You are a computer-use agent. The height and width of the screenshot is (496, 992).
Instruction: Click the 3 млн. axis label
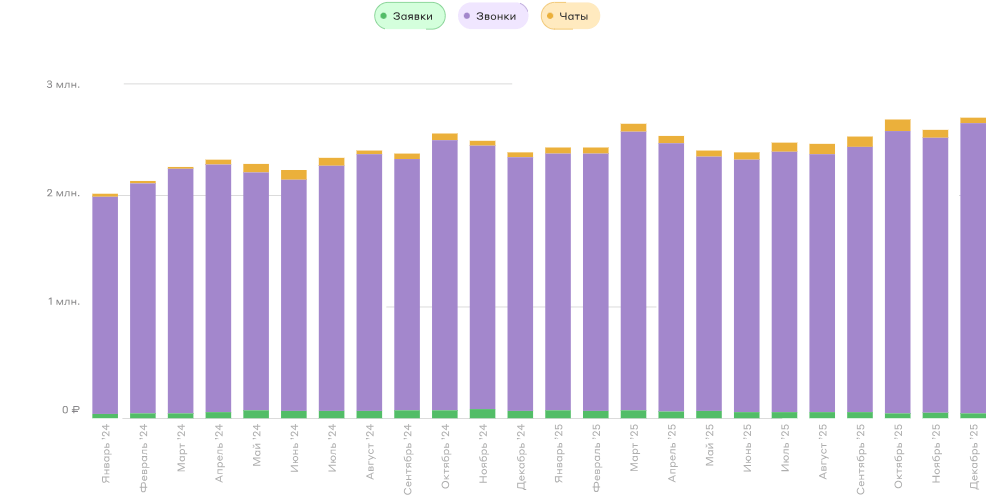63,85
